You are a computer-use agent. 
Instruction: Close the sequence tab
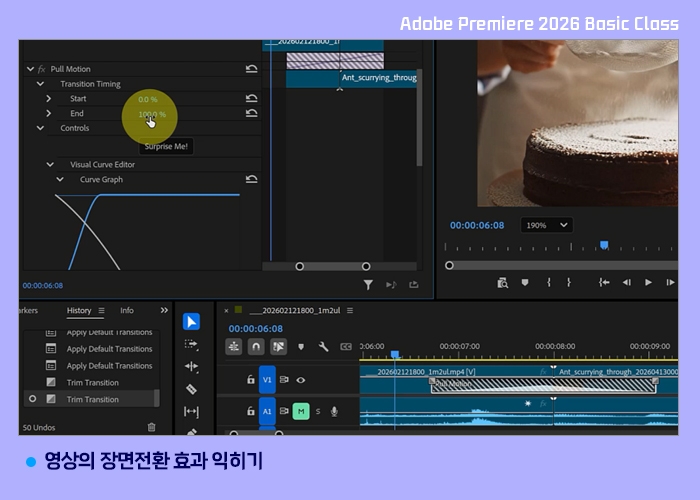coord(226,311)
